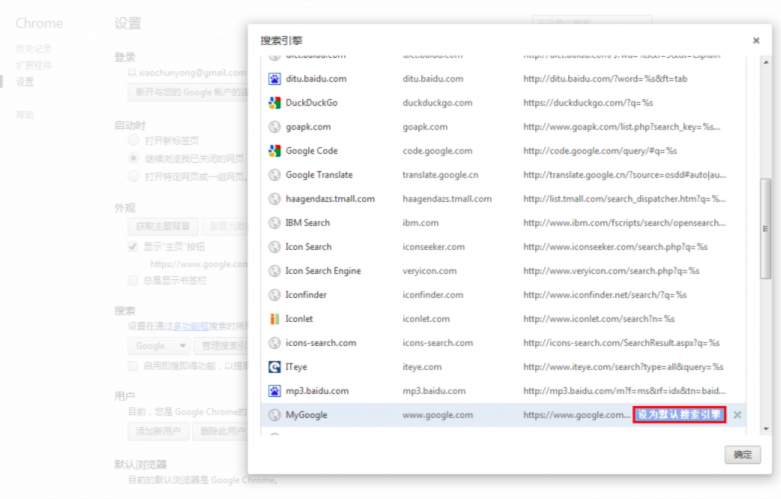Click the DuckDuckGo row favicon
The image size is (781, 499).
click(x=274, y=103)
